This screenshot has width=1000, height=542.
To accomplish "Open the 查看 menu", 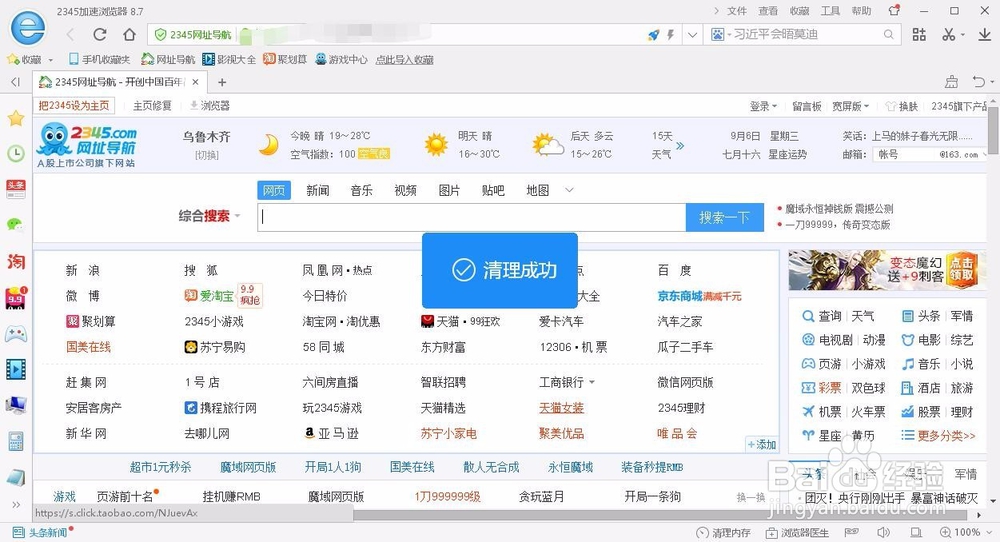I will coord(768,11).
